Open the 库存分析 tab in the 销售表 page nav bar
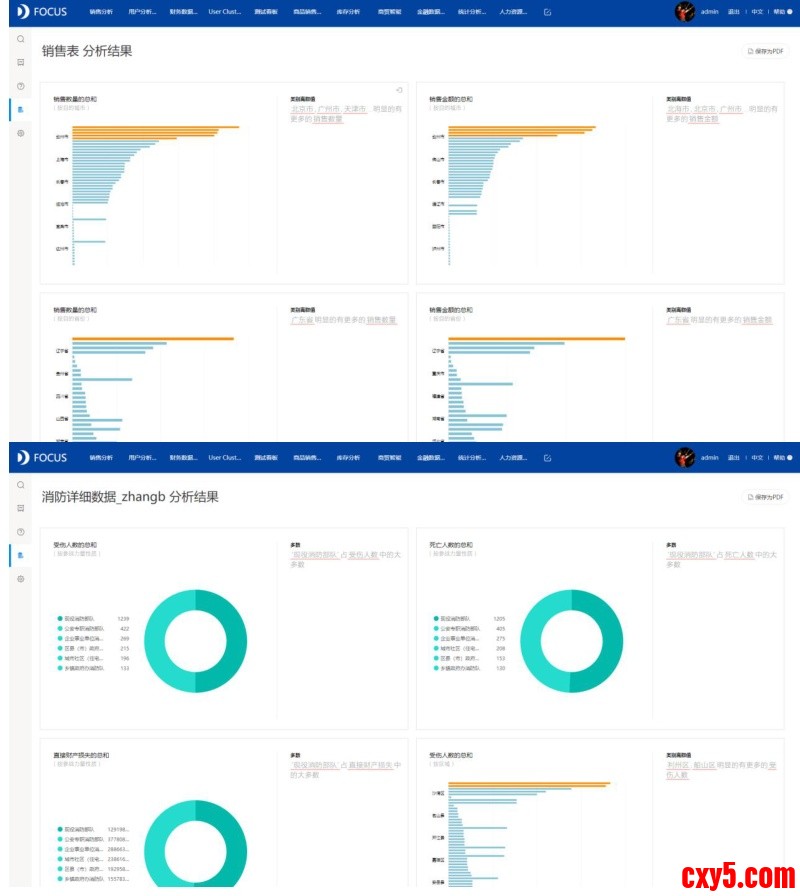 [x=348, y=11]
